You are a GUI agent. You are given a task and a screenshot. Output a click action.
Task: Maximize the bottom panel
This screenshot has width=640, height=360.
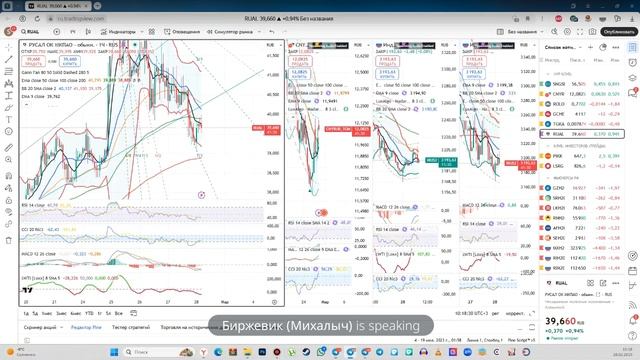point(532,327)
